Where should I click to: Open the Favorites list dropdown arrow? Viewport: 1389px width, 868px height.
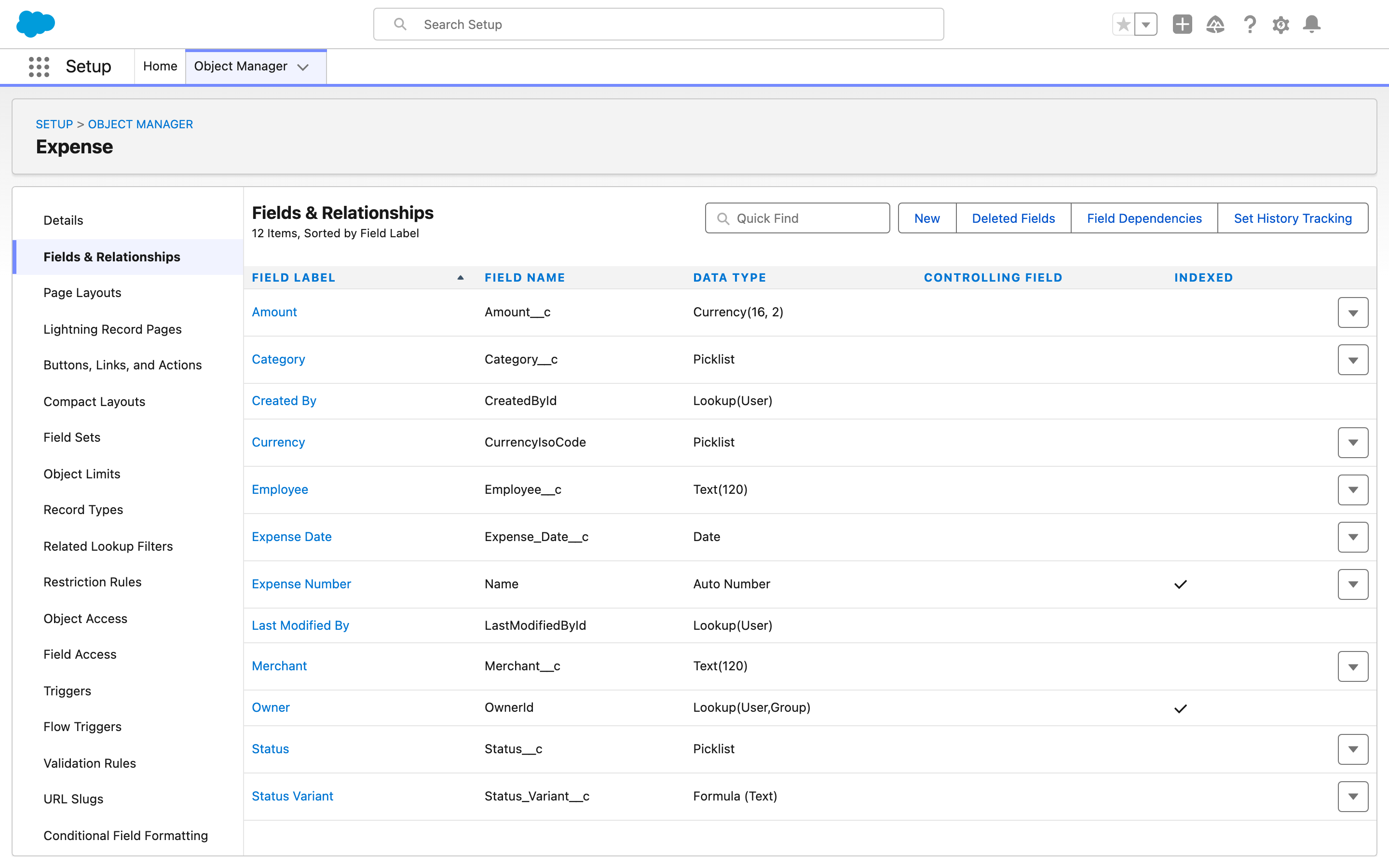(1145, 25)
